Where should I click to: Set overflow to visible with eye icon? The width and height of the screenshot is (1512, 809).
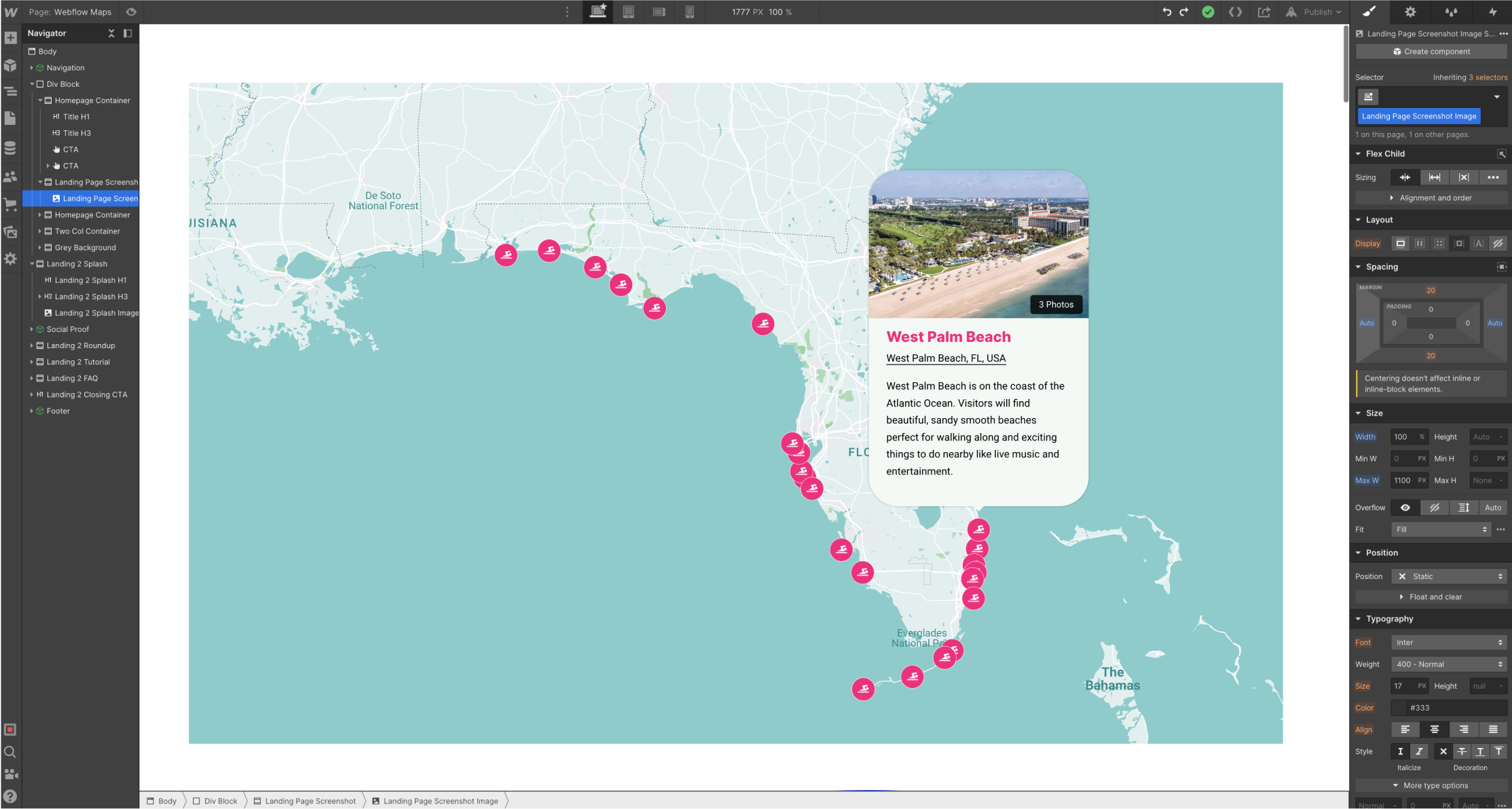click(1405, 507)
